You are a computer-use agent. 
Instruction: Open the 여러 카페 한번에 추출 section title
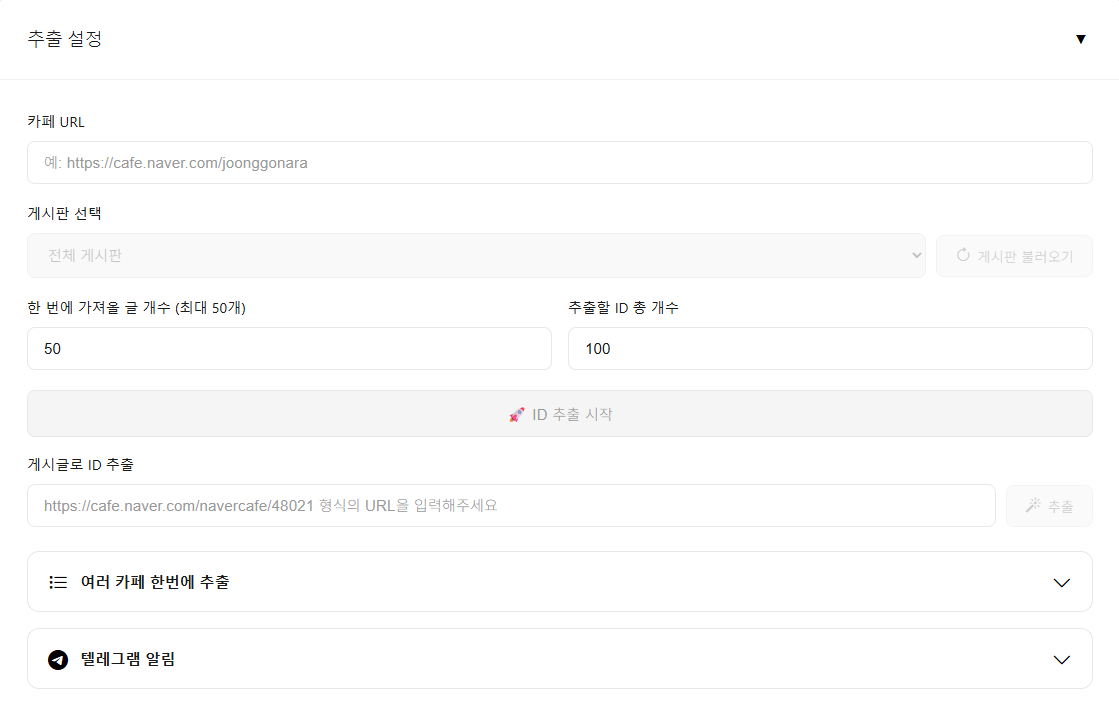point(155,582)
